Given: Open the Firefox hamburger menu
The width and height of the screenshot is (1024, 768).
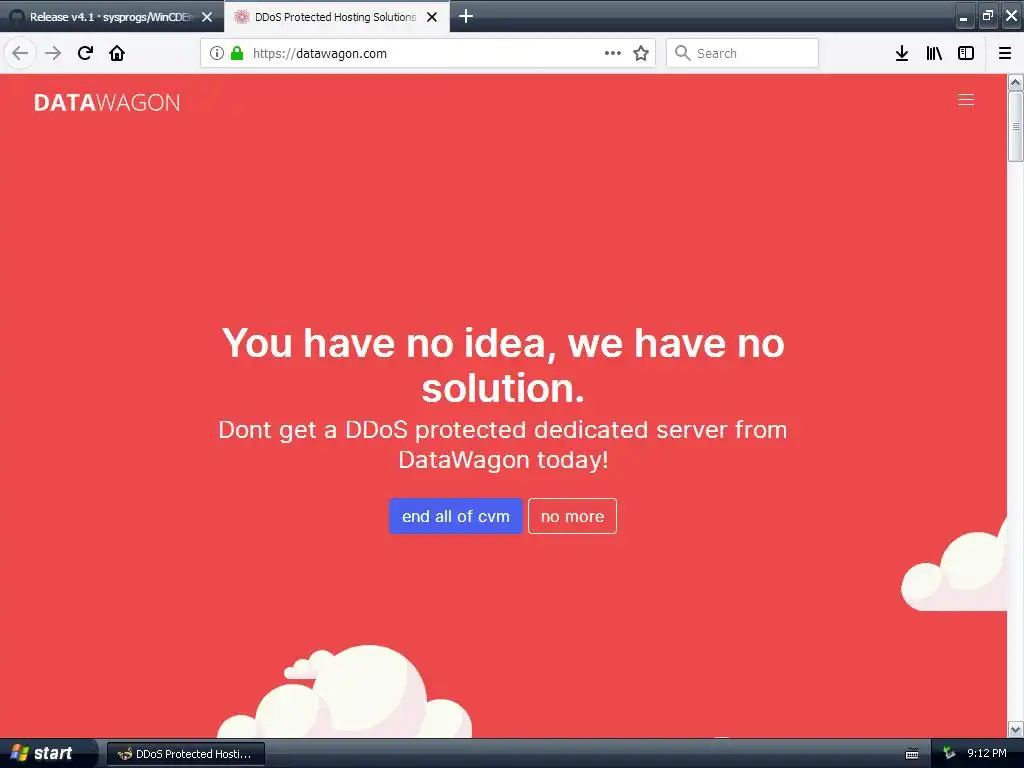Looking at the screenshot, I should 1005,53.
